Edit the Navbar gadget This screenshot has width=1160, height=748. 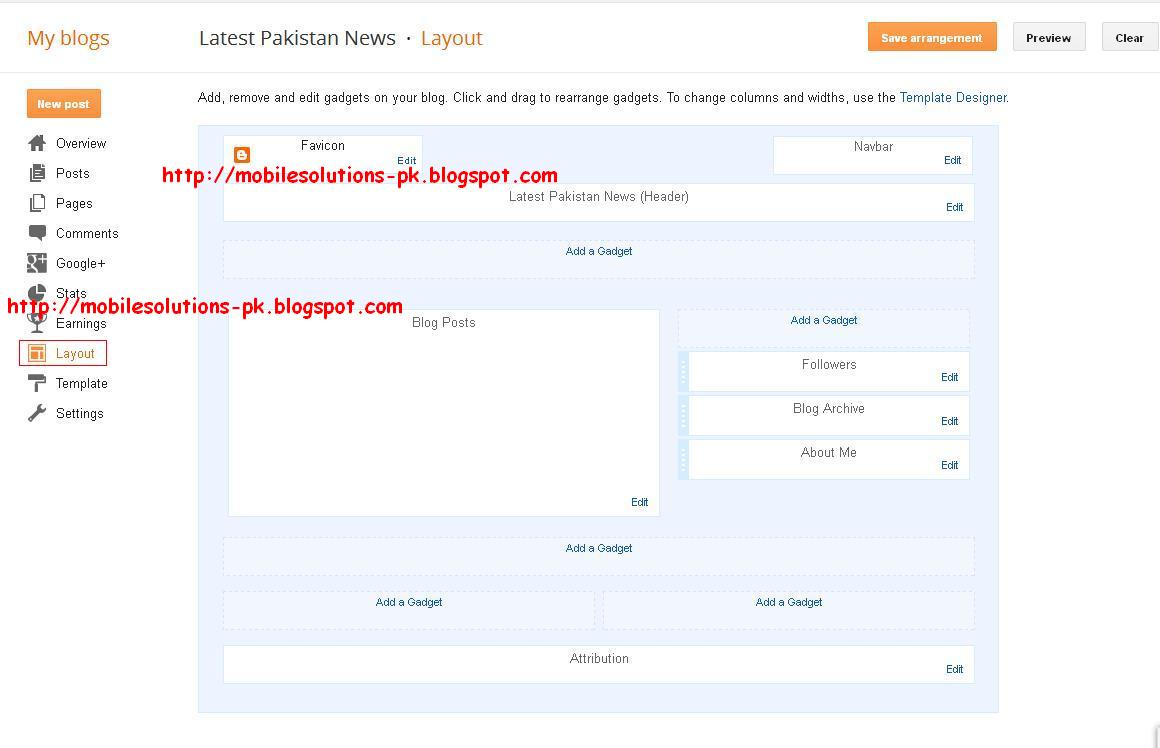coord(952,158)
